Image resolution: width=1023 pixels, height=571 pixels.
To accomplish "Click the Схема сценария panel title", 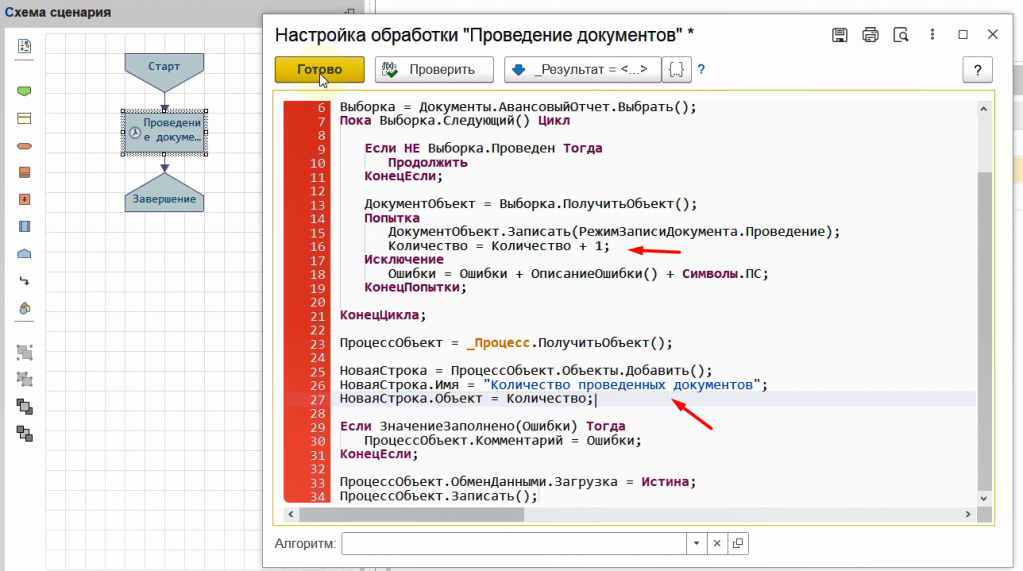I will (x=58, y=12).
